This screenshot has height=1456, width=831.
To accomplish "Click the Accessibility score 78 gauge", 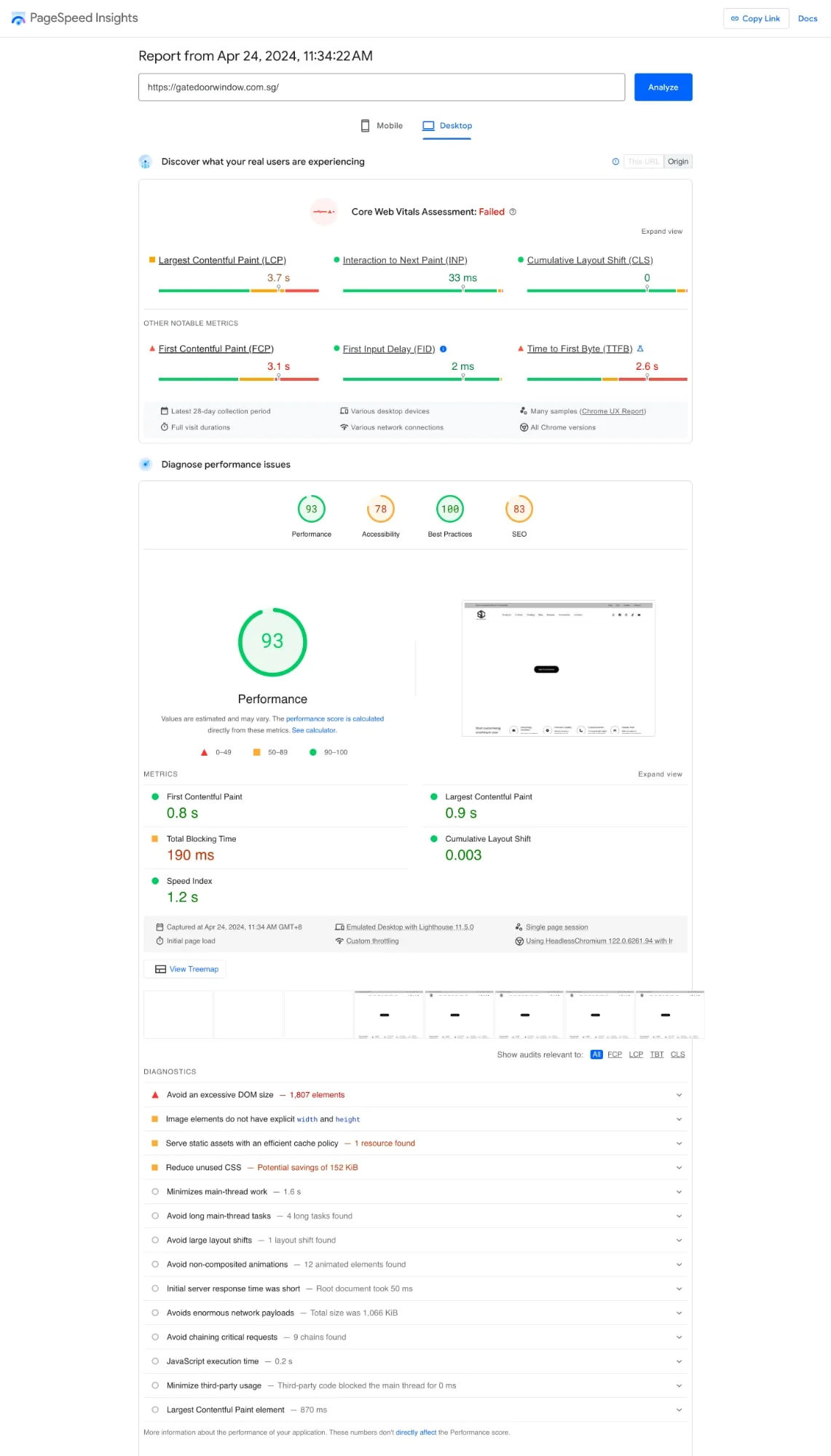I will pos(380,510).
